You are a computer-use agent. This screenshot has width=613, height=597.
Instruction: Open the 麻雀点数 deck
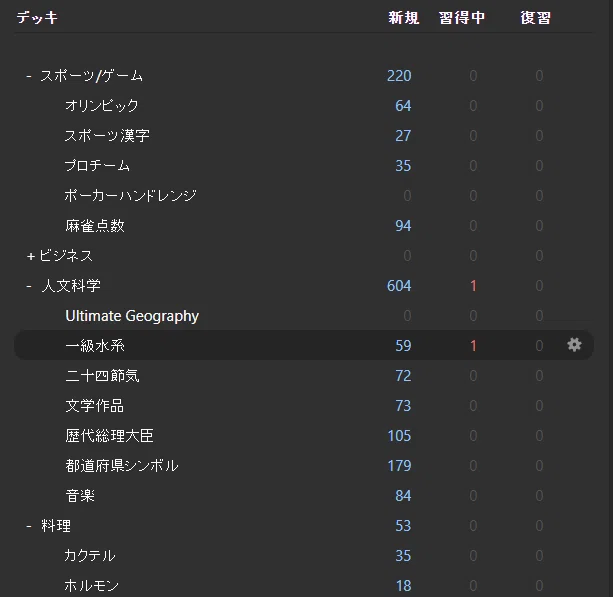tap(95, 226)
